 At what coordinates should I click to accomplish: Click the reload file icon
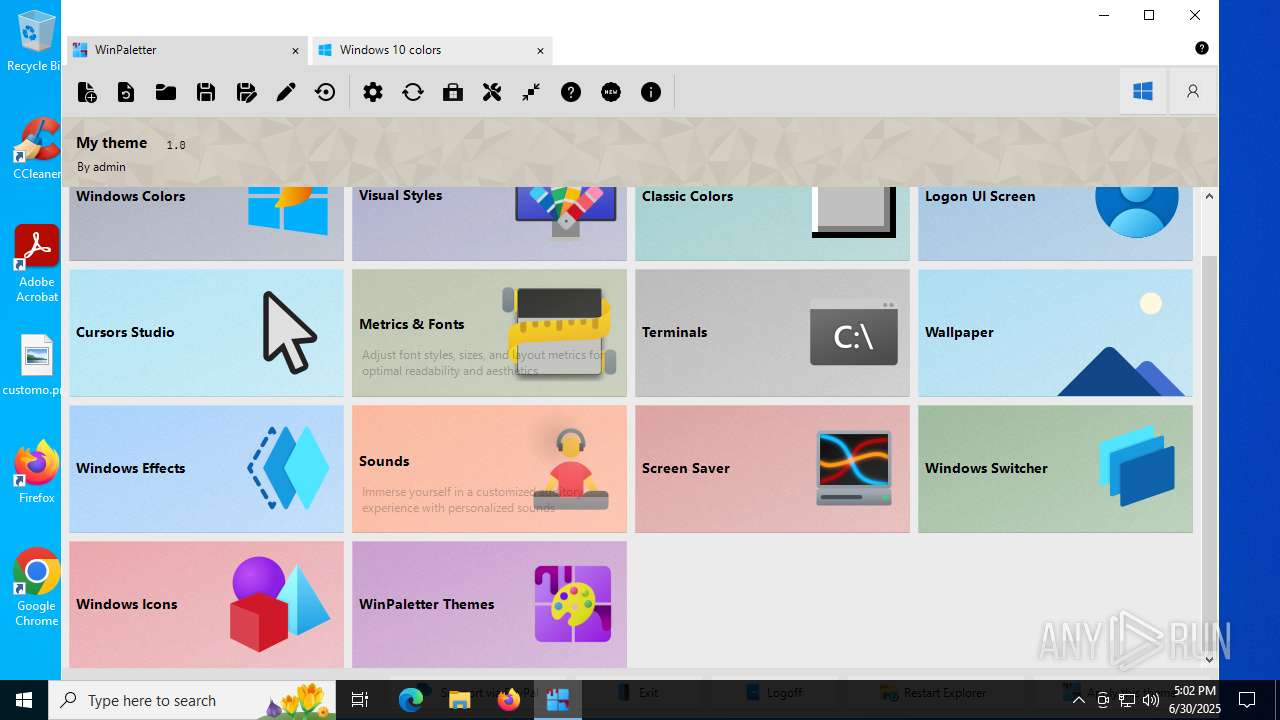126,92
